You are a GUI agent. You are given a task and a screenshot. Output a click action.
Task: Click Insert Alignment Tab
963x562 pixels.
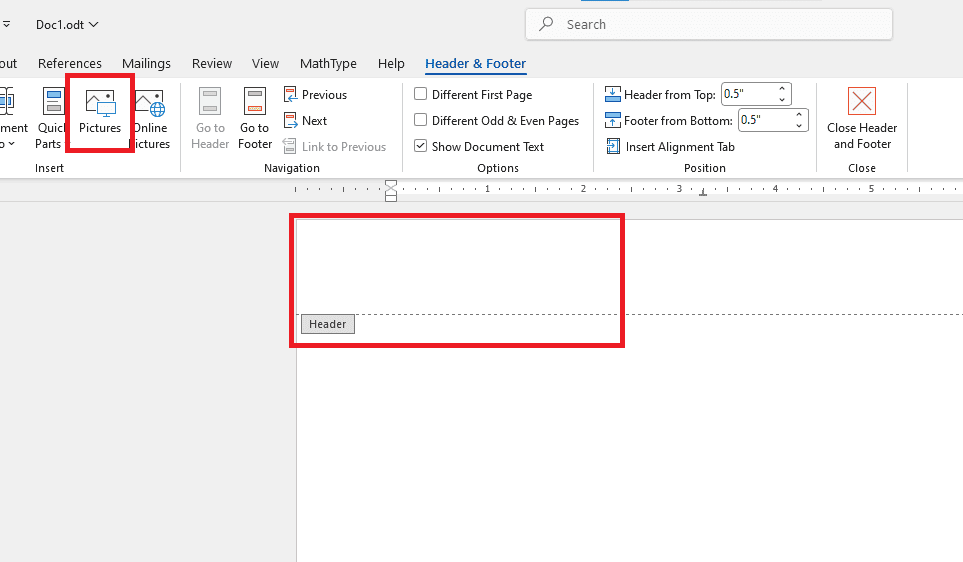click(670, 147)
